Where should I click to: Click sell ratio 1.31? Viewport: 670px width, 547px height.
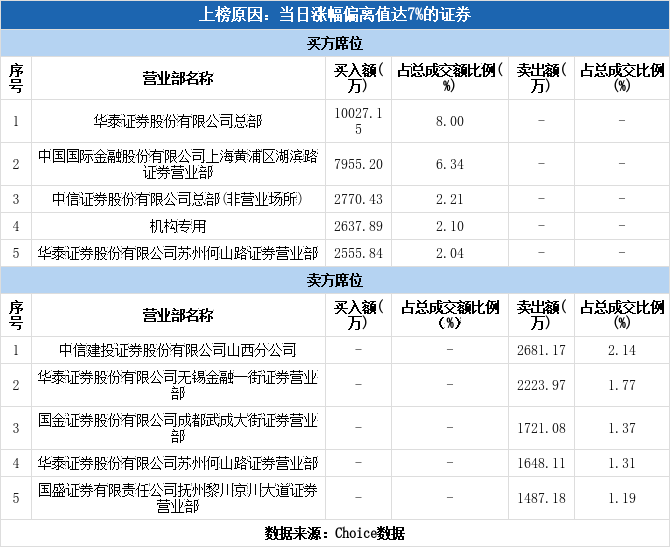(622, 463)
